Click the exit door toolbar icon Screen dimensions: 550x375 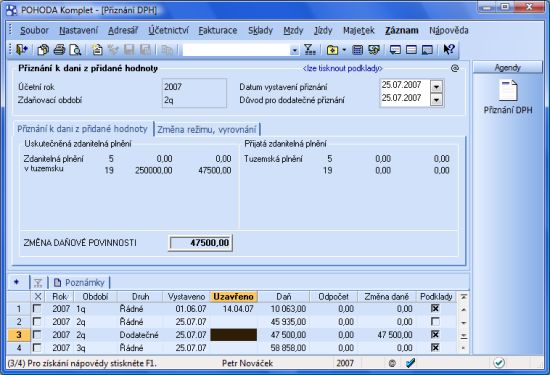(x=22, y=49)
